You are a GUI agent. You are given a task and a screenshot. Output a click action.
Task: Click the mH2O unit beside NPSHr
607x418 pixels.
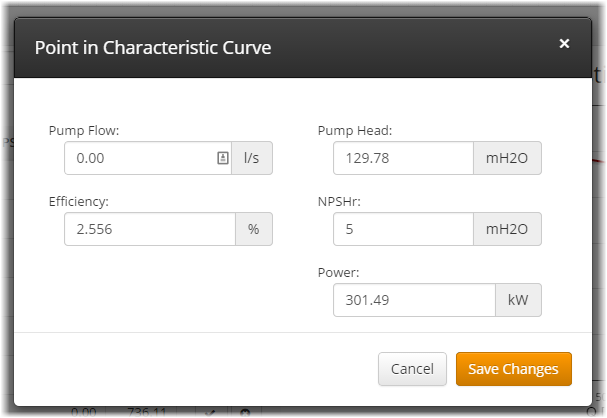click(507, 229)
